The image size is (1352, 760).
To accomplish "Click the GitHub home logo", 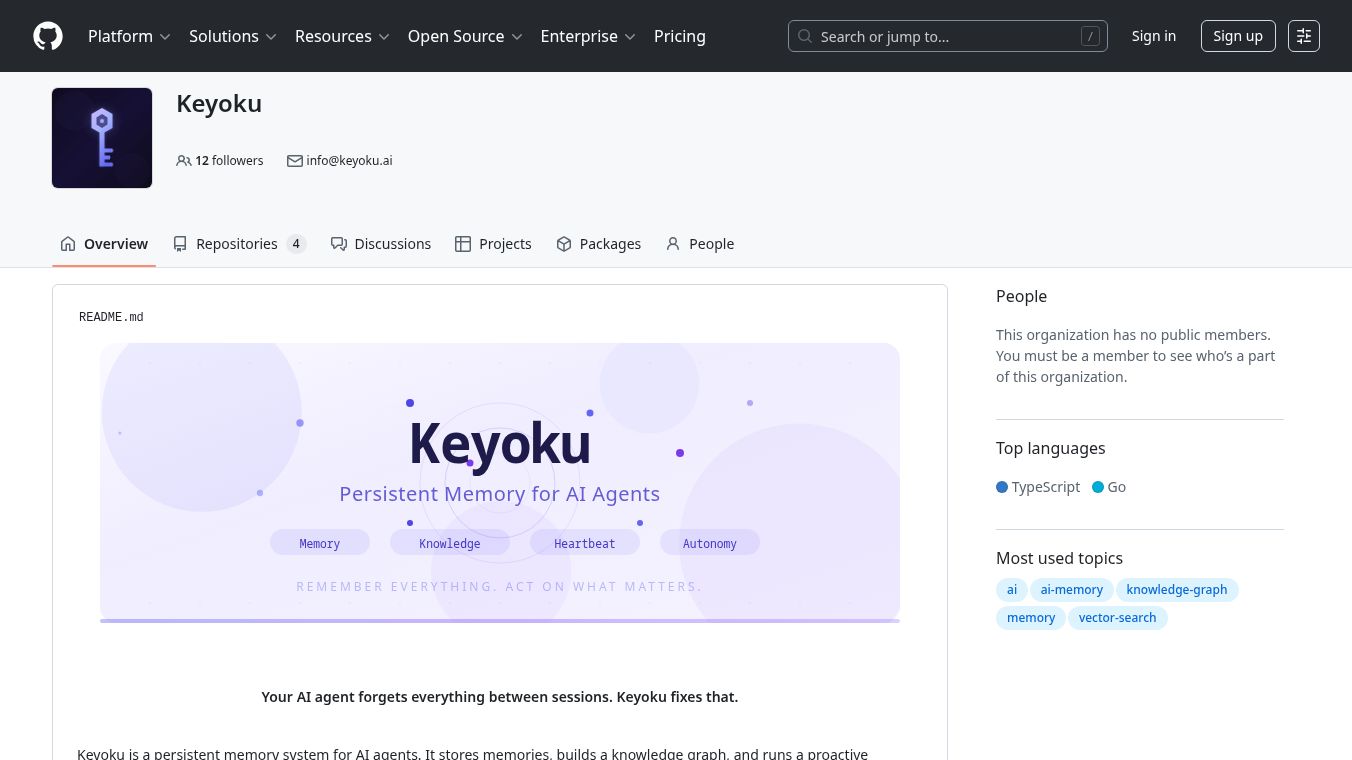I will 48,36.
